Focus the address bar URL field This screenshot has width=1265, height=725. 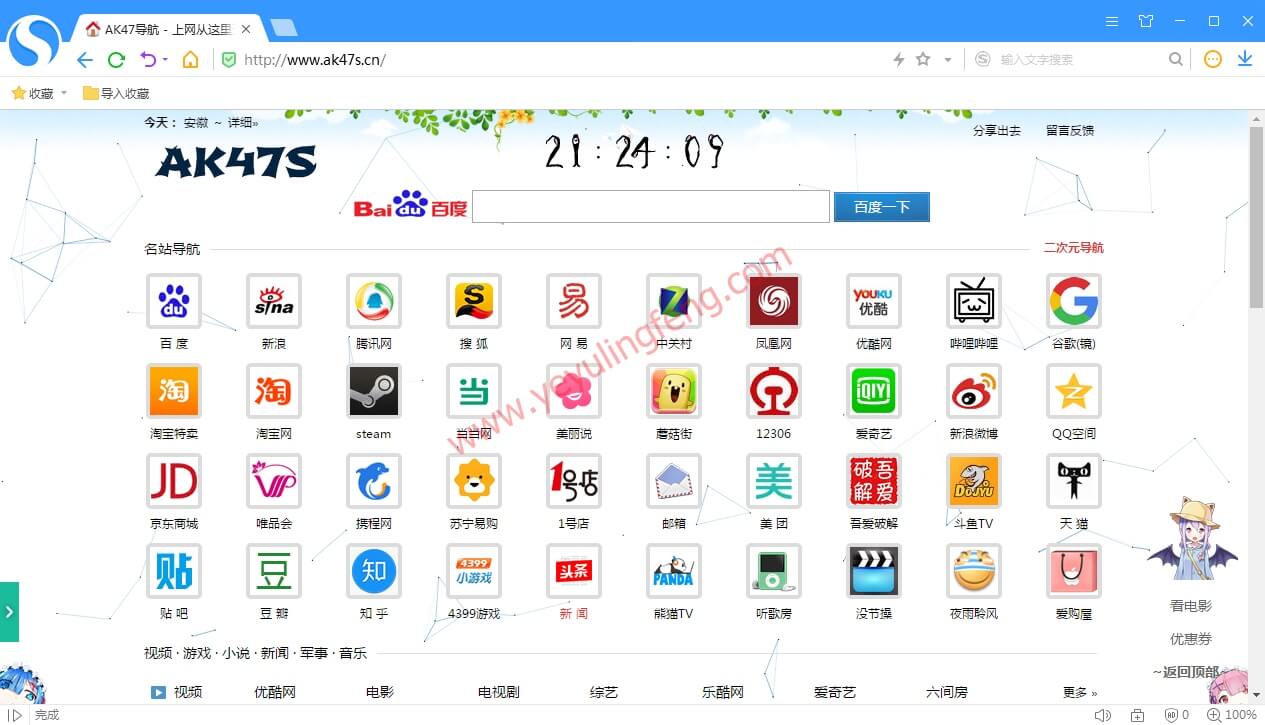pyautogui.click(x=560, y=60)
